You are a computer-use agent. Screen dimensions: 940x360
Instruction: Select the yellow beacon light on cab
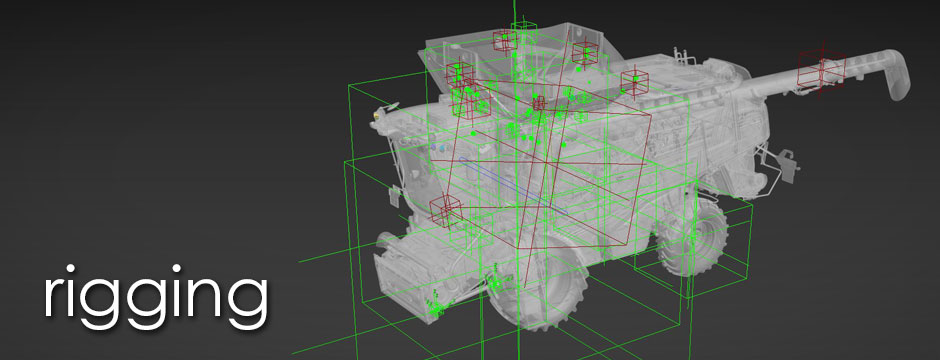tap(376, 114)
